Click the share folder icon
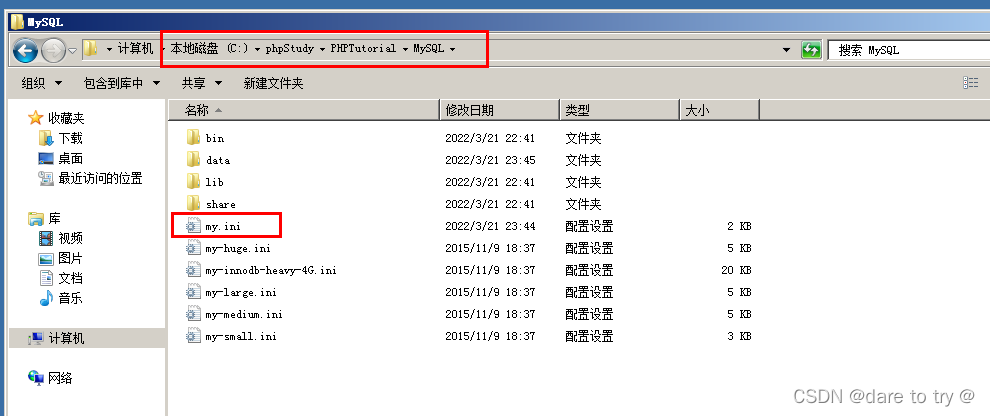This screenshot has height=416, width=990. click(x=193, y=203)
